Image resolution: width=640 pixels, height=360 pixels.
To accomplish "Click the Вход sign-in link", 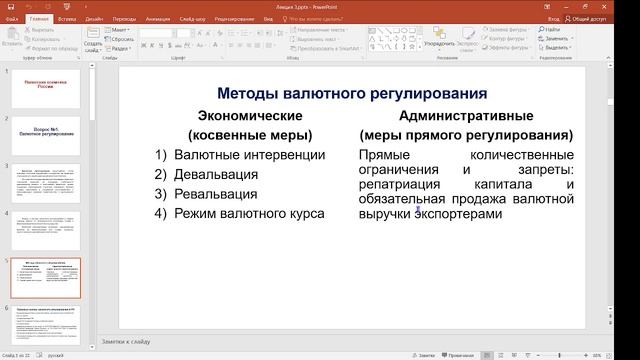I will (553, 19).
